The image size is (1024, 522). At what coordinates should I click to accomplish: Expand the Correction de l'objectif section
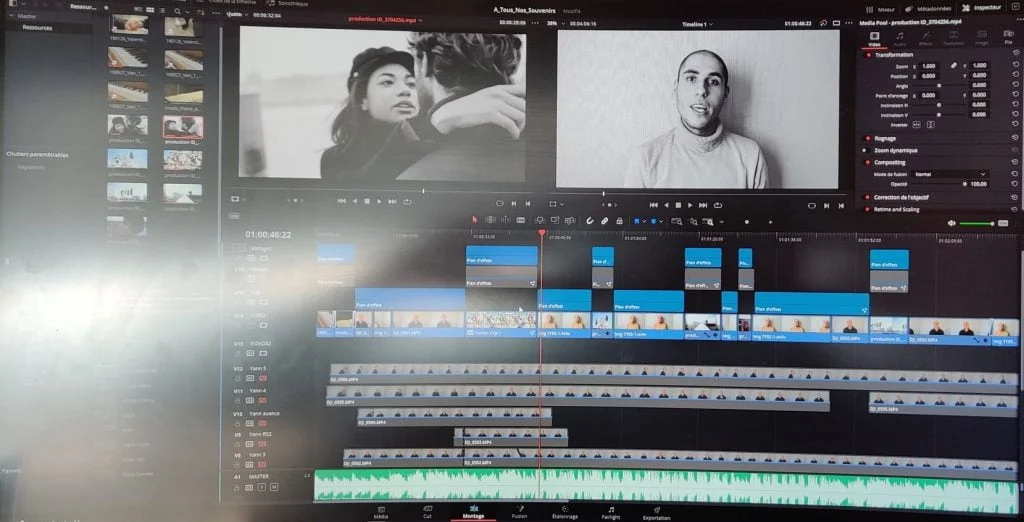[x=901, y=197]
